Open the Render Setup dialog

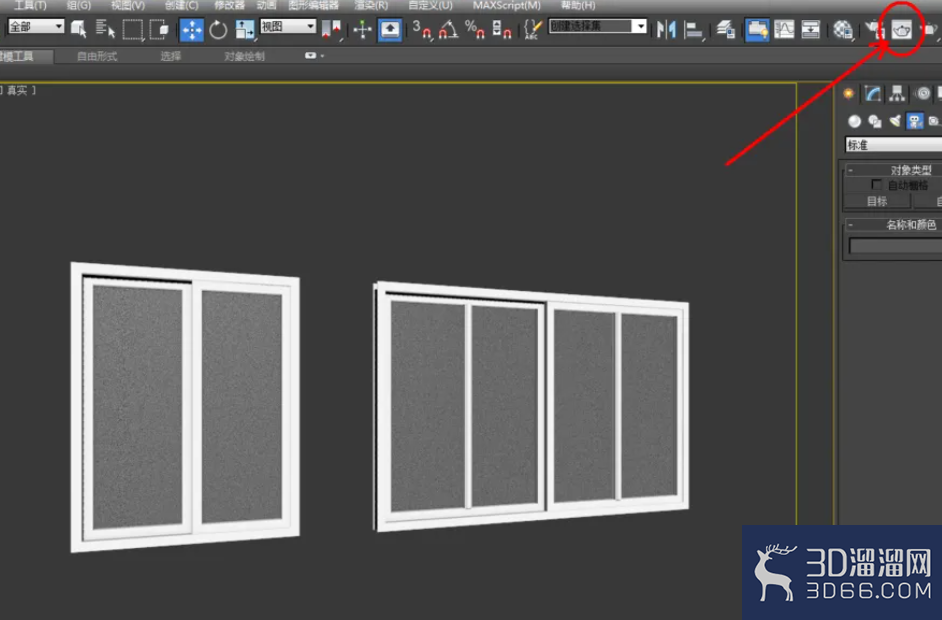pyautogui.click(x=874, y=29)
